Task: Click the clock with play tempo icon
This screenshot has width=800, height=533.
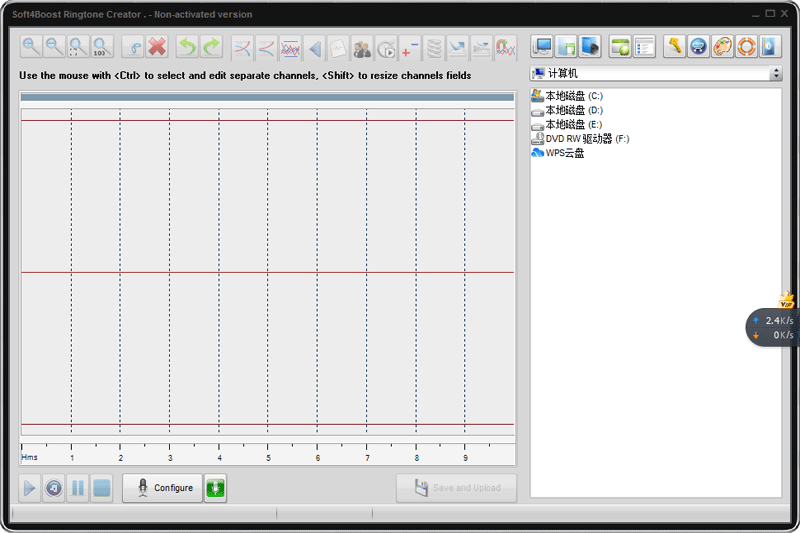Action: 386,48
